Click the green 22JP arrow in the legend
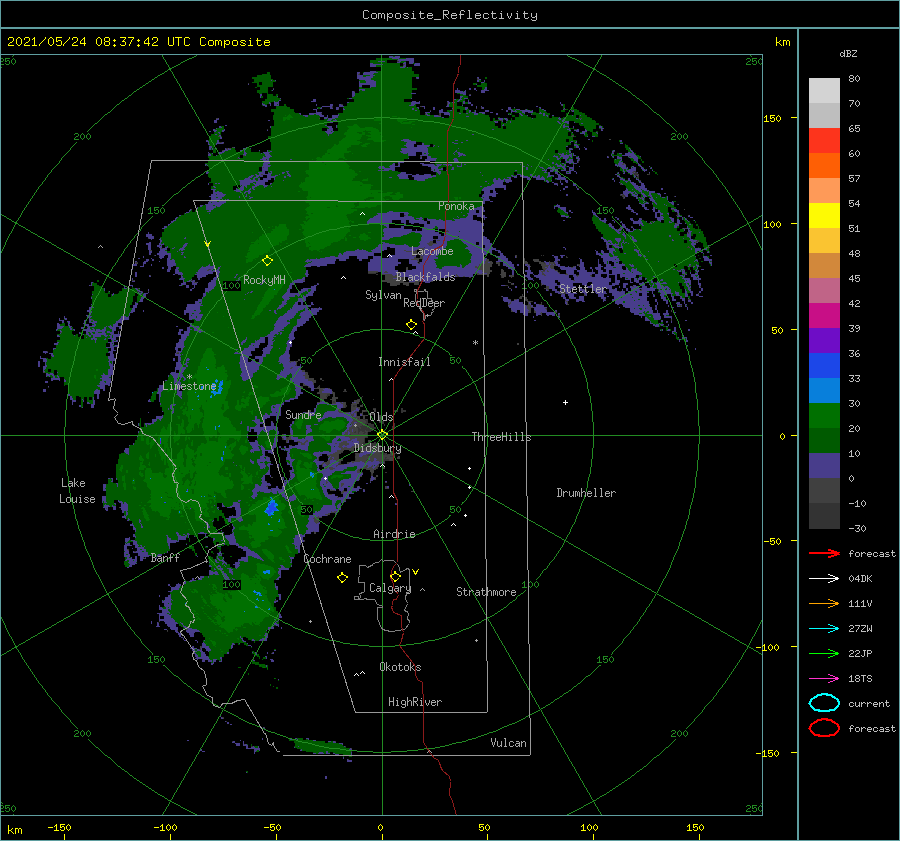Screen dimensions: 900x841 [824, 653]
